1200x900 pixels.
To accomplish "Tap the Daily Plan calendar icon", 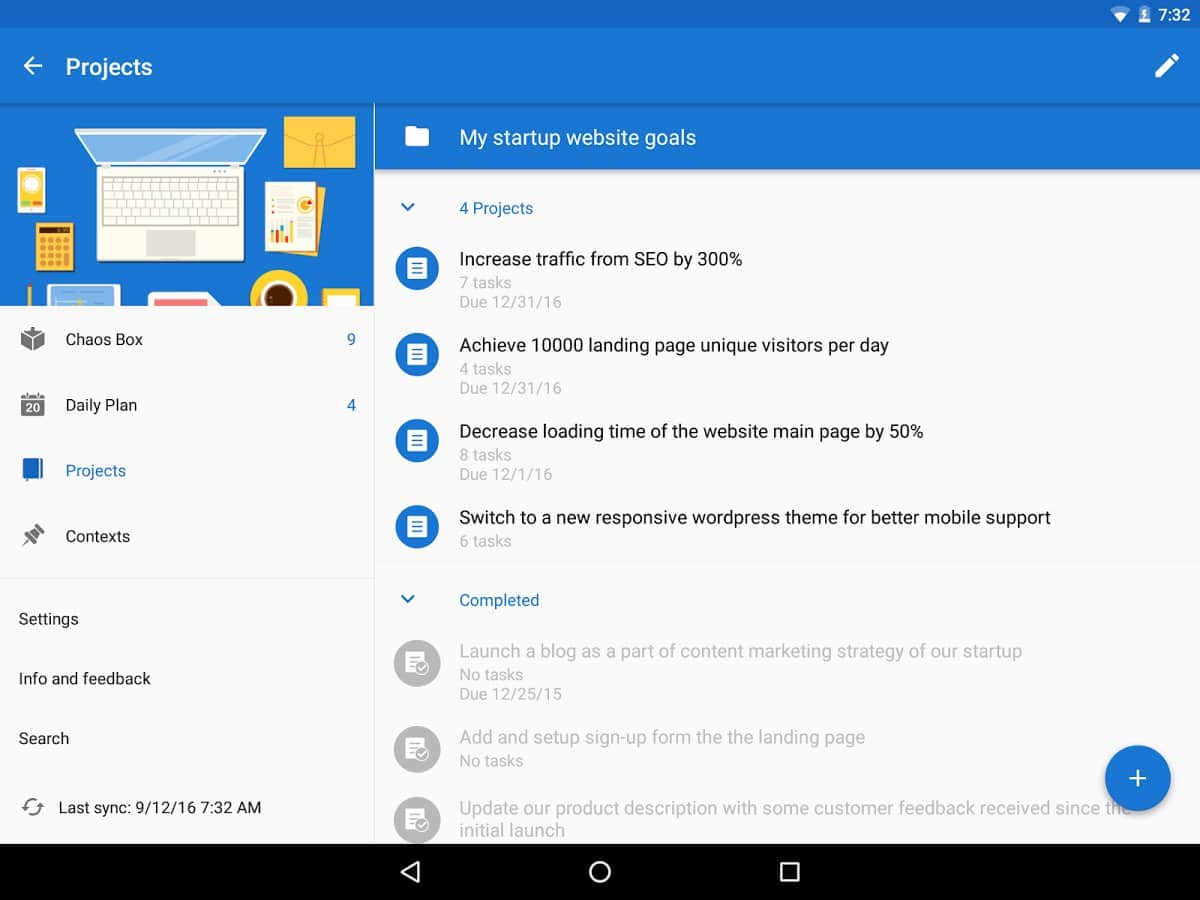I will coord(33,405).
